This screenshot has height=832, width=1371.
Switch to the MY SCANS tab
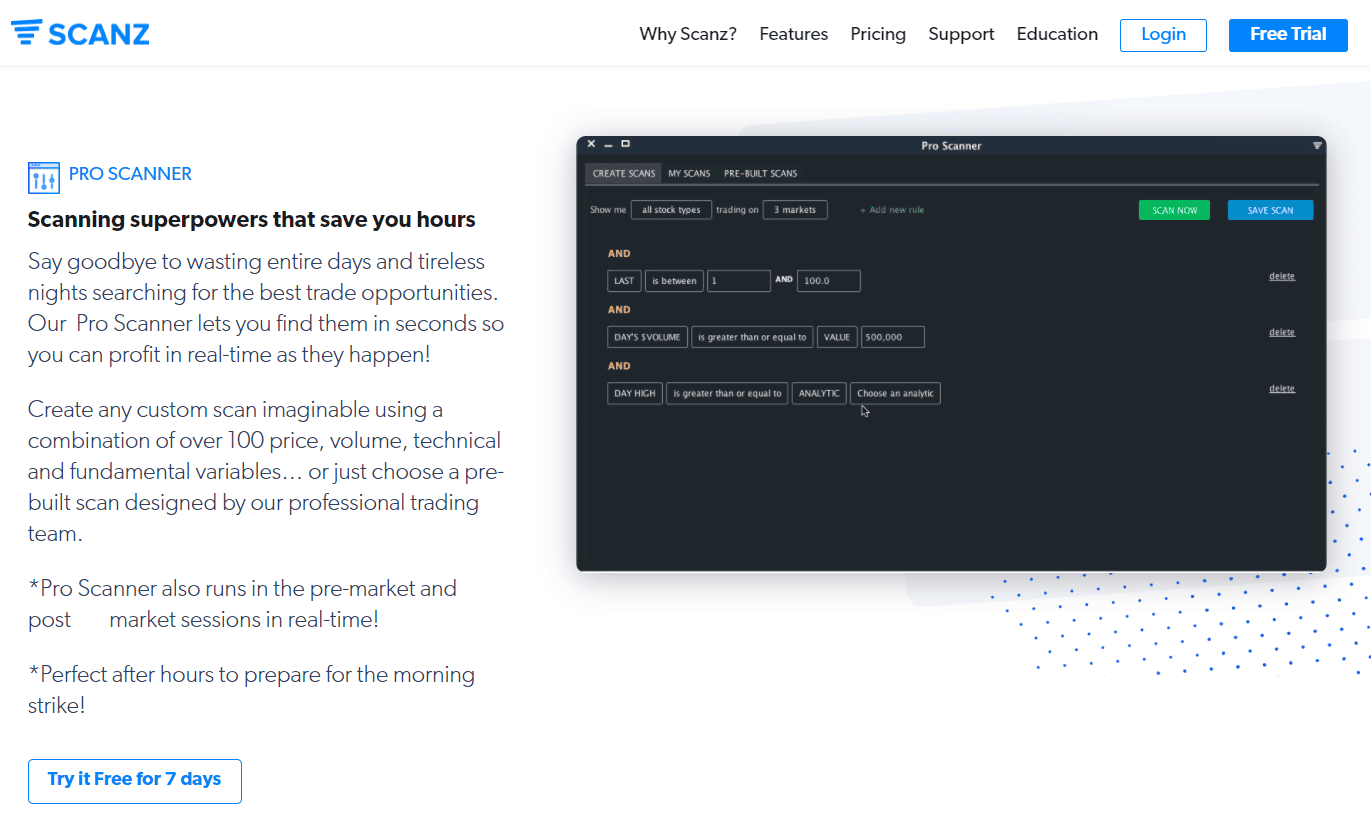689,174
